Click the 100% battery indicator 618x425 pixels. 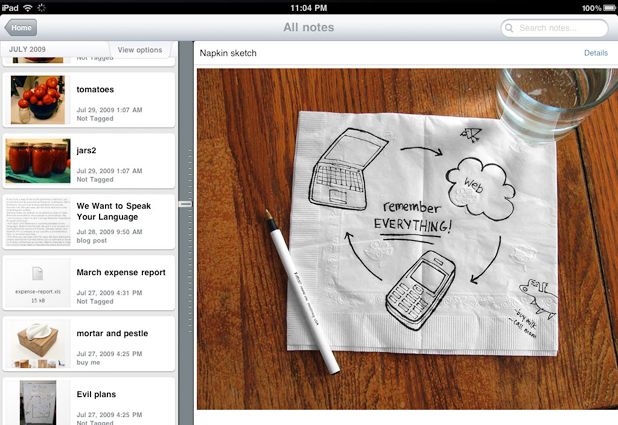pyautogui.click(x=599, y=8)
